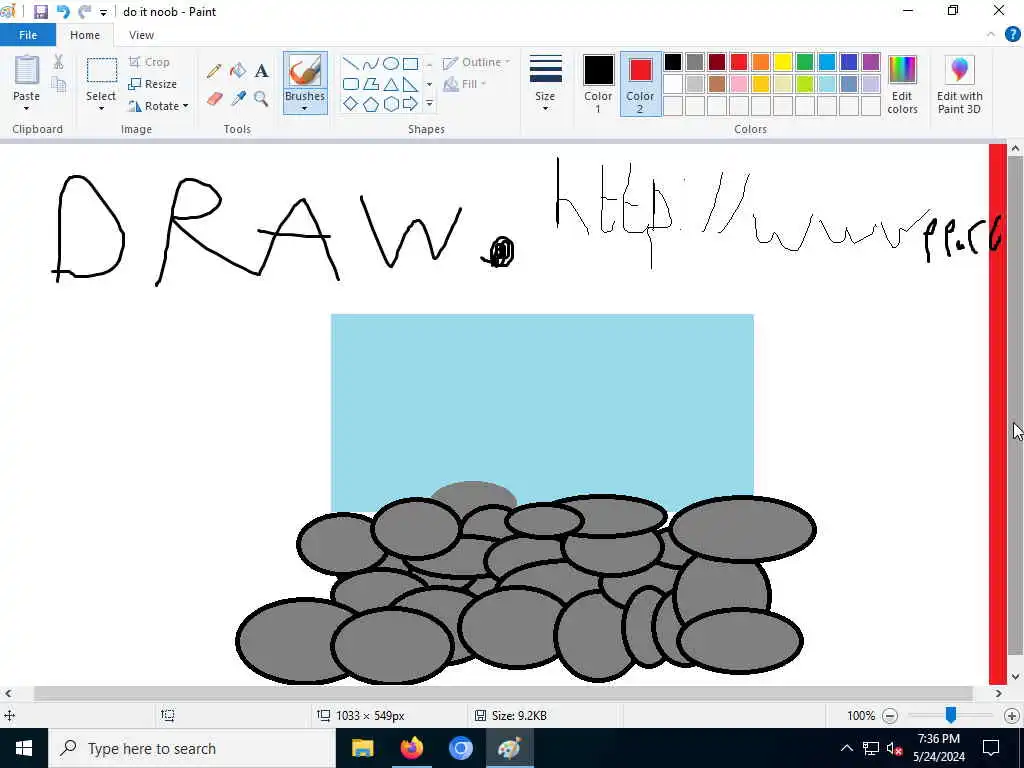Viewport: 1024px width, 768px height.
Task: Click the taskbar search box
Action: click(x=192, y=748)
